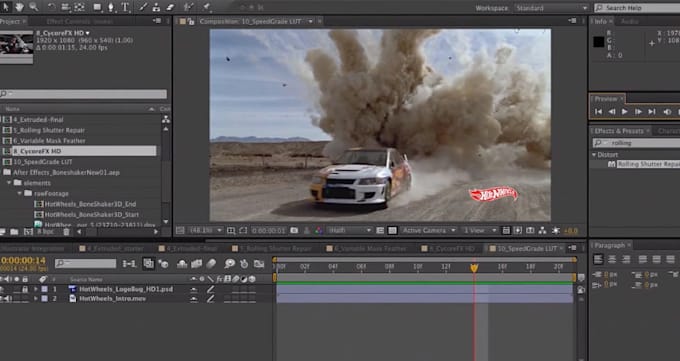Open the Workspace Standard dropdown
Image resolution: width=680 pixels, height=361 pixels.
(x=551, y=8)
